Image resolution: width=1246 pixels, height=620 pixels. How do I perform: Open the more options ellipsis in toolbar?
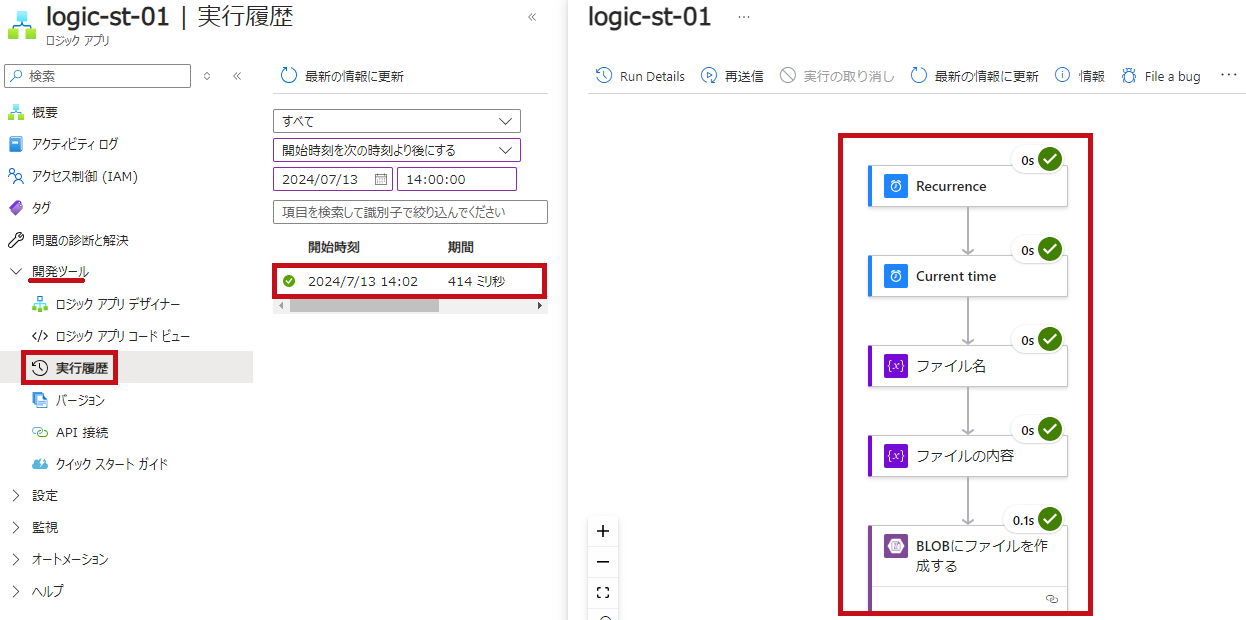[1229, 75]
